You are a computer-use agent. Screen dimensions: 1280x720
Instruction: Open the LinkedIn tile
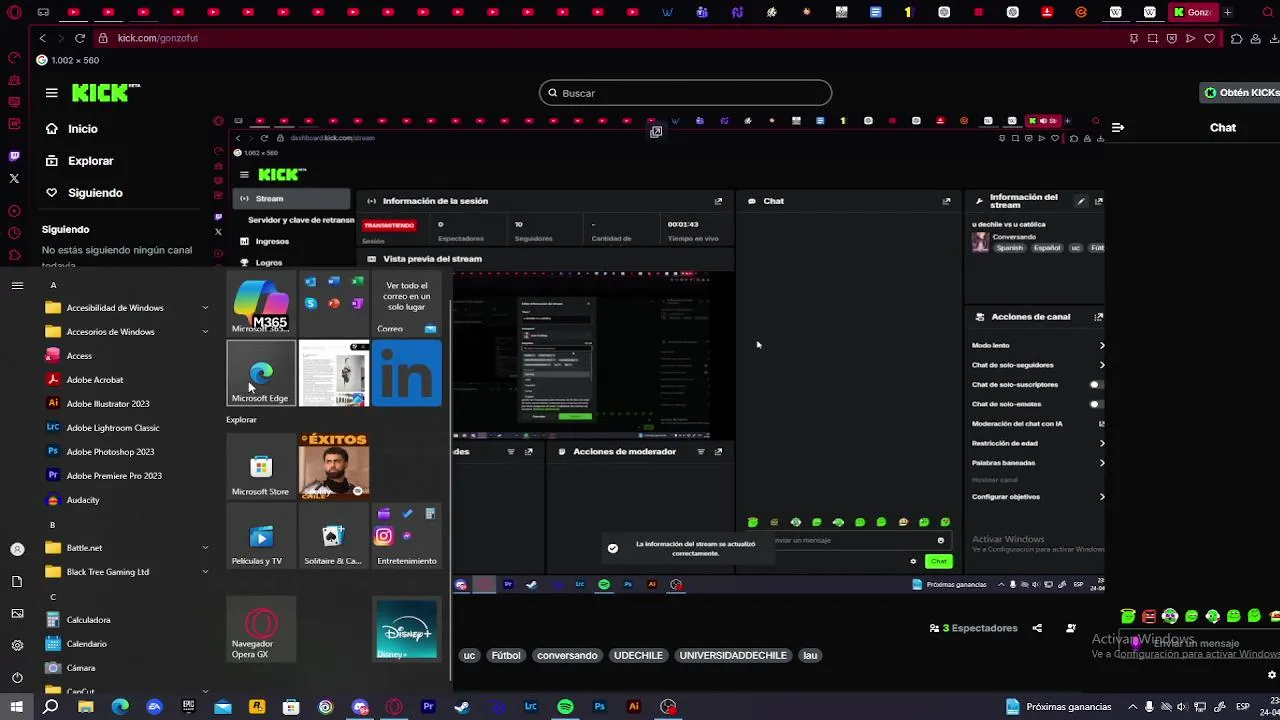[x=407, y=373]
